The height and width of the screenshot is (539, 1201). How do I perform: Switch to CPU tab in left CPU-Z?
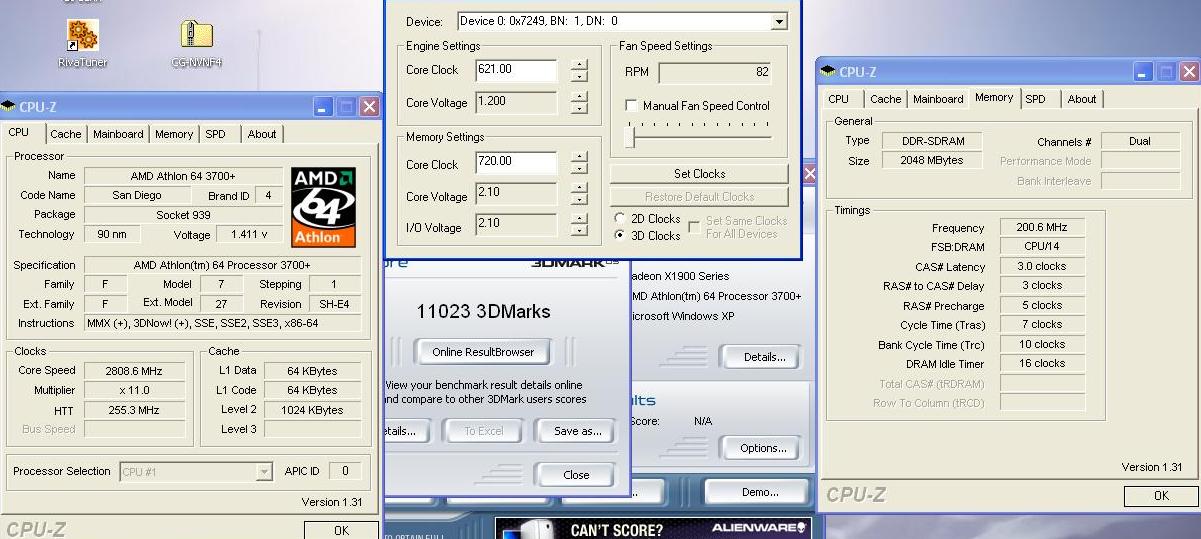point(19,132)
